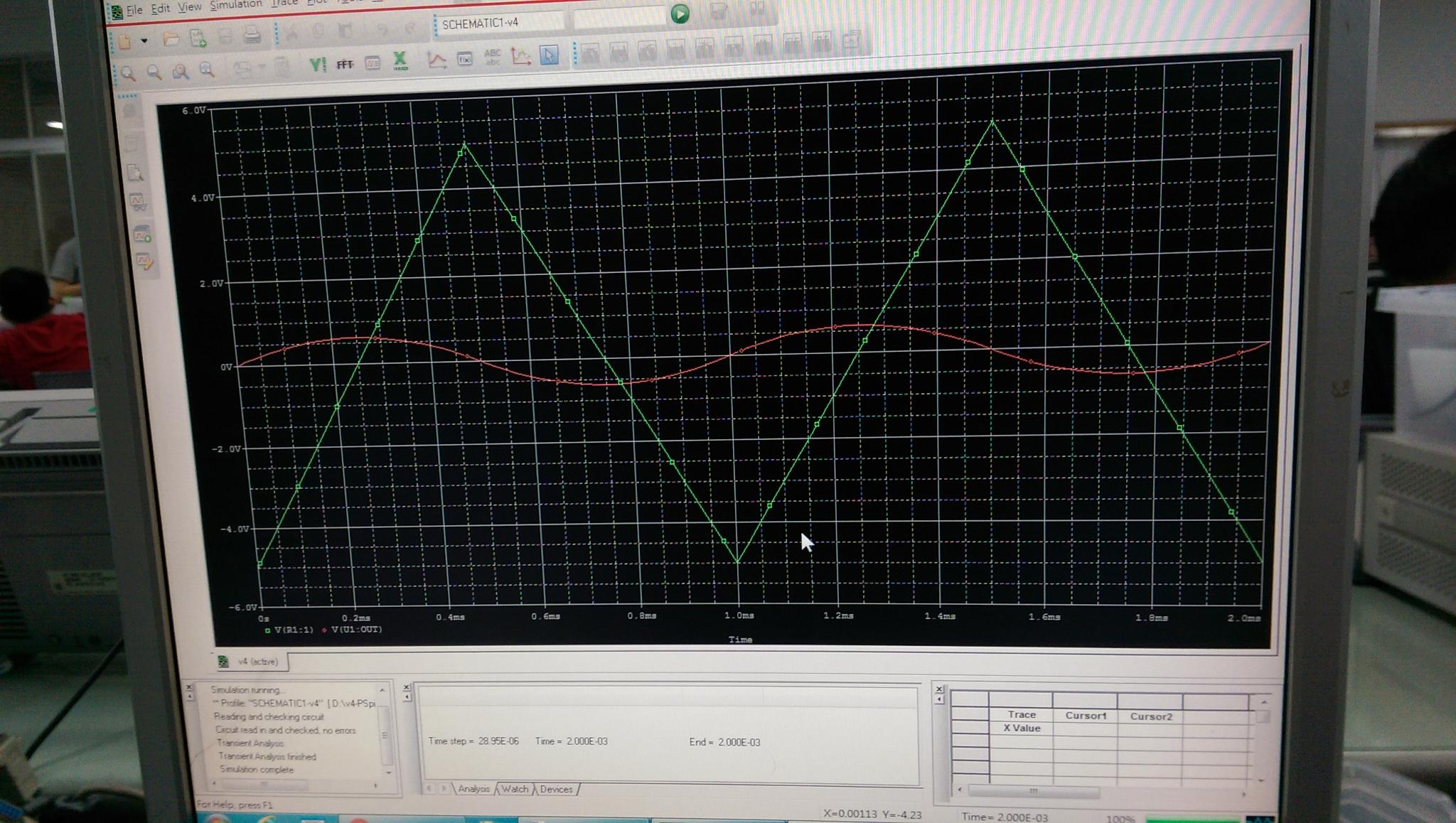Click the Cursor2 column header
This screenshot has width=1456, height=823.
pos(1150,716)
